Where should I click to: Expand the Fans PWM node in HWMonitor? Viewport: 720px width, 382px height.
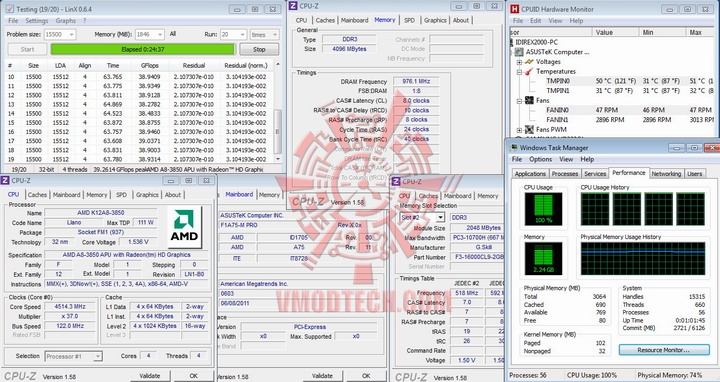coord(519,130)
